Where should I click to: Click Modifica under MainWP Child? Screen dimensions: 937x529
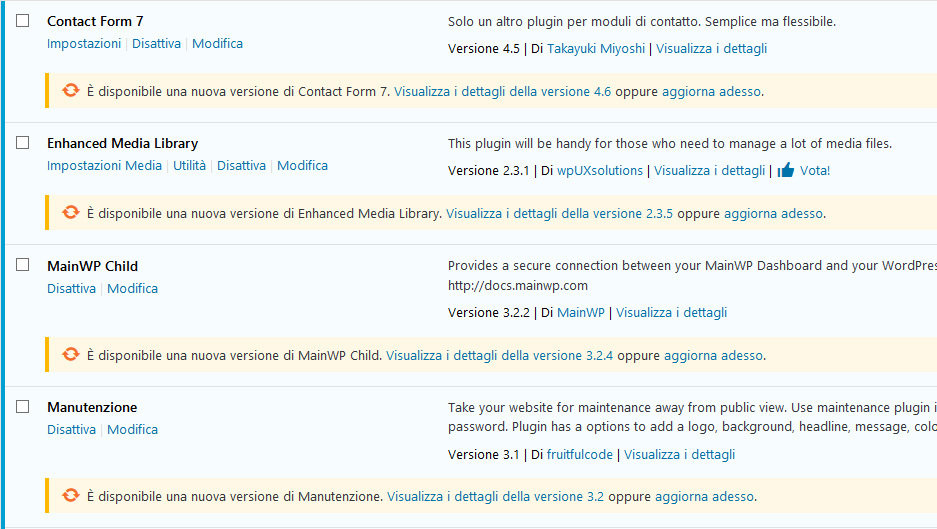133,289
